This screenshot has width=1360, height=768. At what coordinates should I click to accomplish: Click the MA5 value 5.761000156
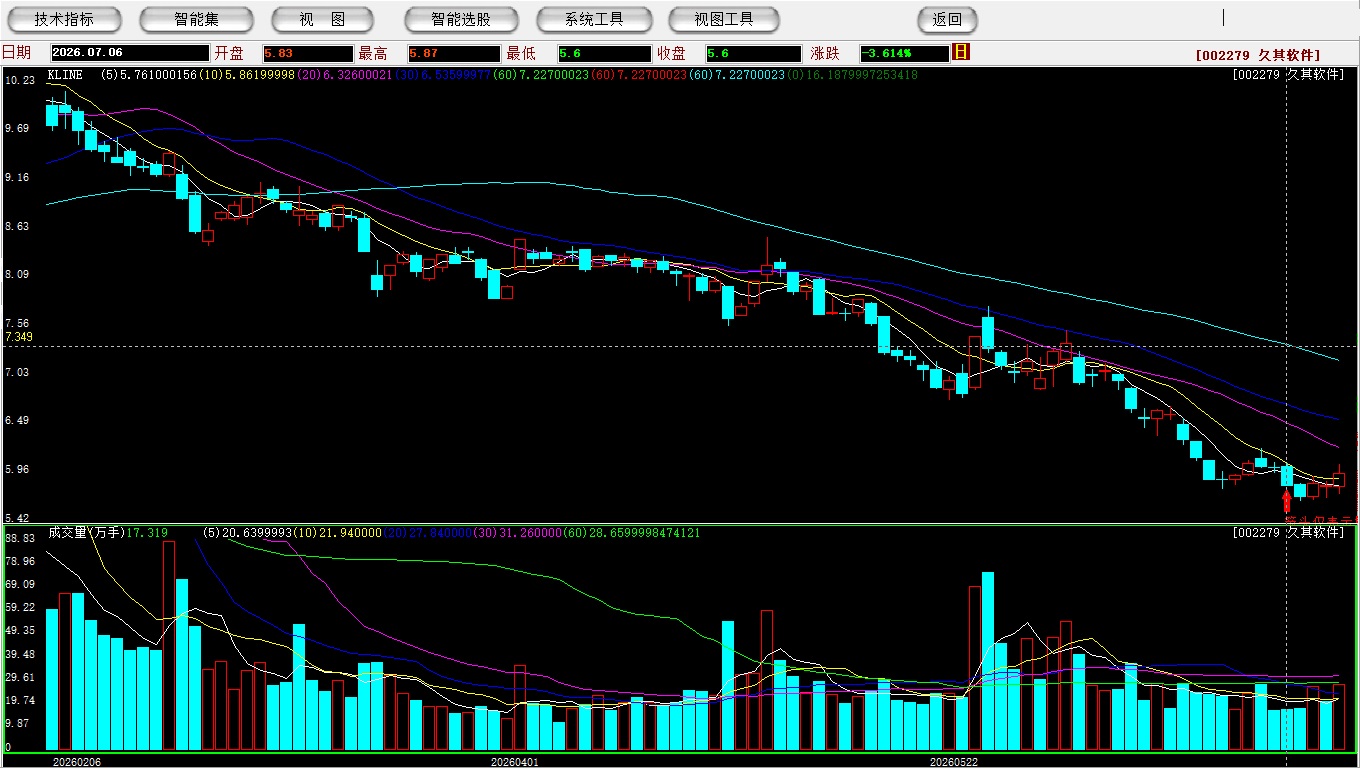[x=159, y=75]
